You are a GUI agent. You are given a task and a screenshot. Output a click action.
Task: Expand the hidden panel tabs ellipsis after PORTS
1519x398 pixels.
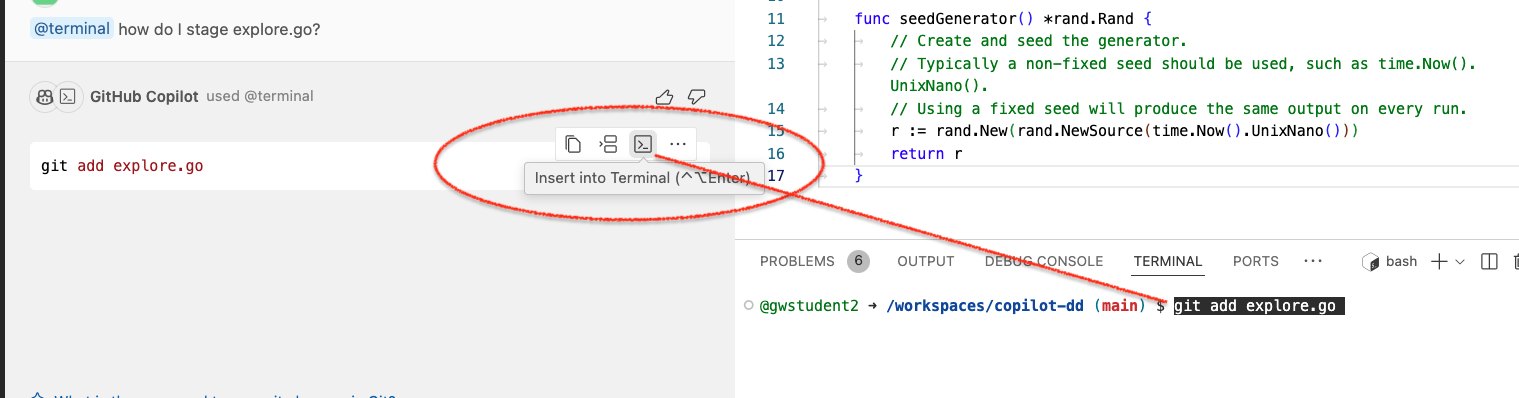[x=1313, y=261]
